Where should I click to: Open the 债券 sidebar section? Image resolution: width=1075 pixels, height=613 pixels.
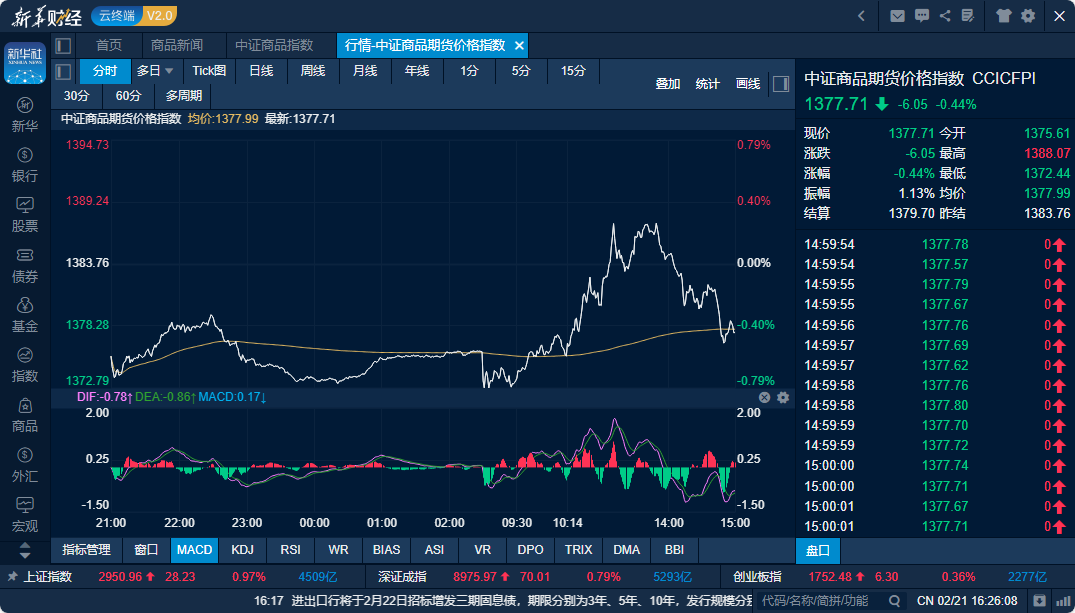point(25,266)
